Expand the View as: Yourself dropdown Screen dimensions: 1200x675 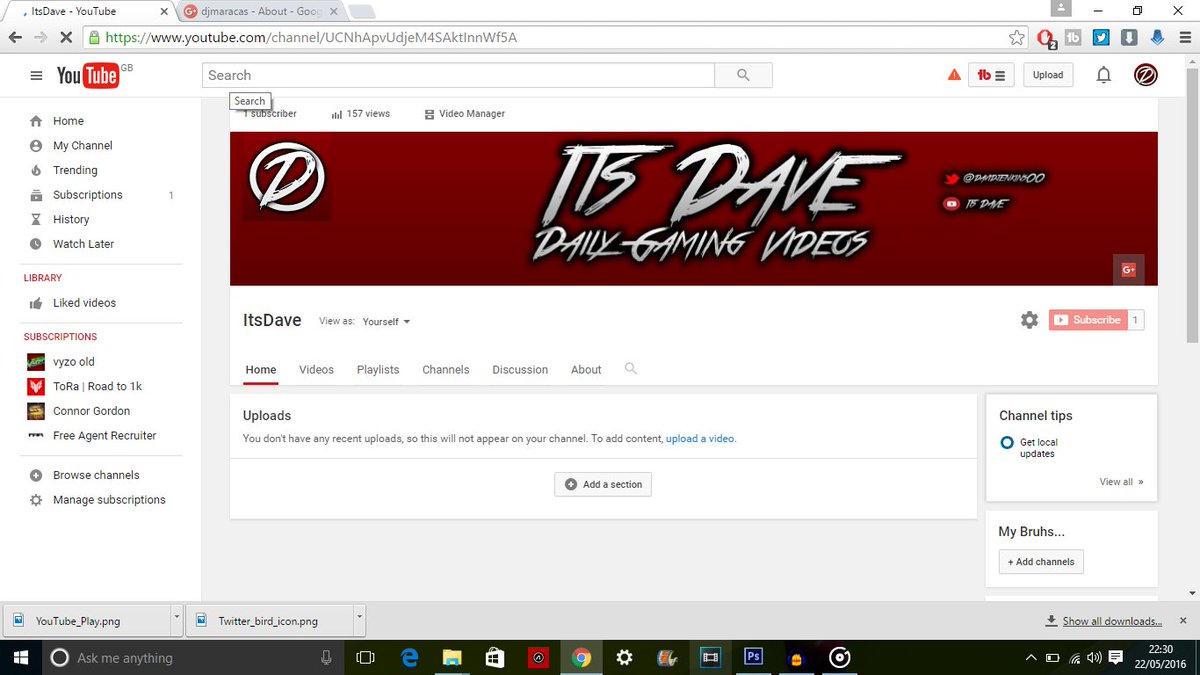pos(386,322)
